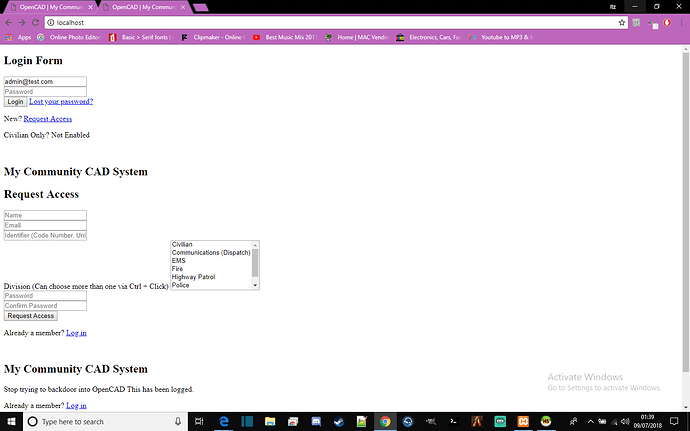Screen dimensions: 690x431
Task: Click the page vertical scrollbar
Action: 686,211
